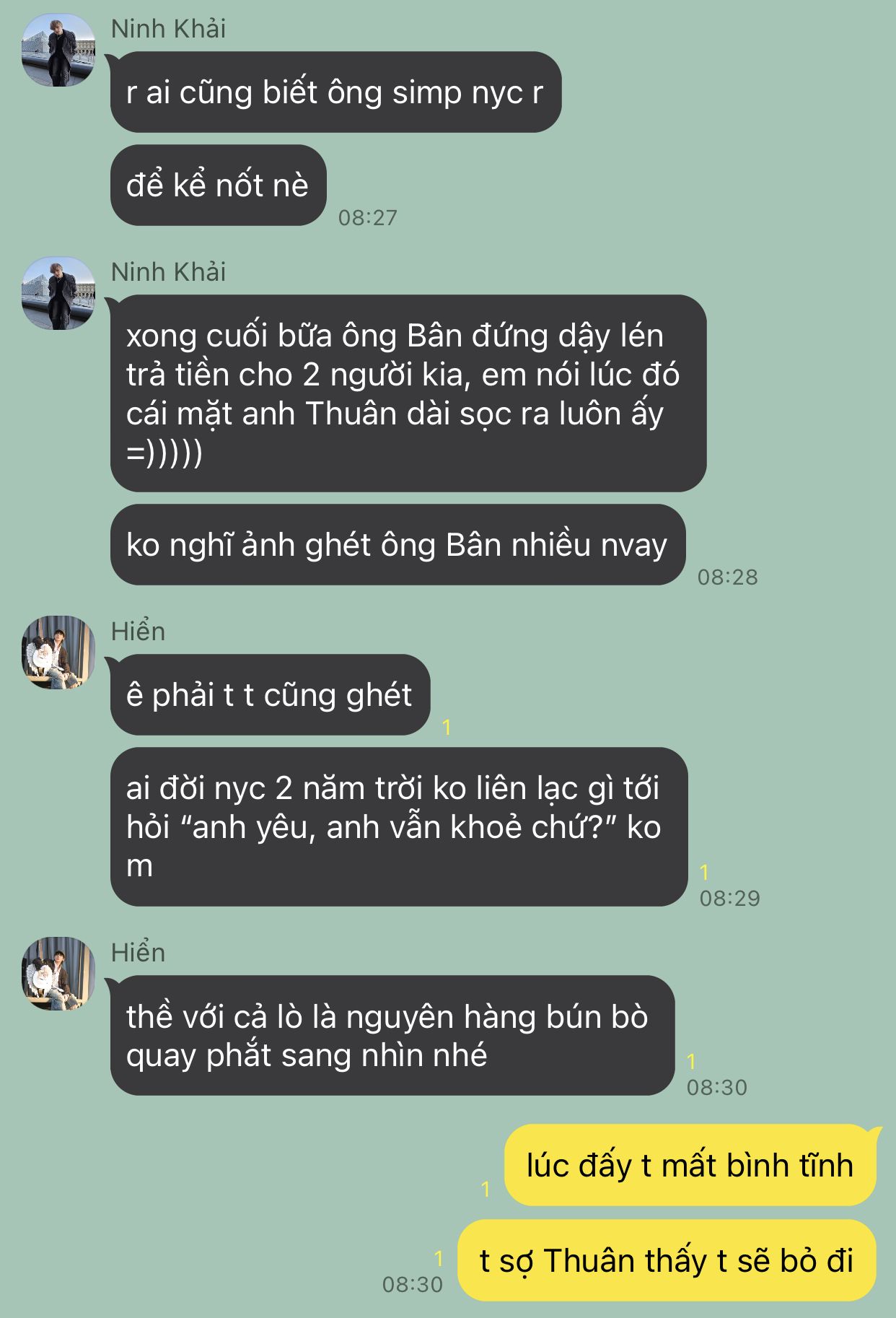Open the sender name 'Ninh Khải' at the top
Screen dimensions: 896x1318
(x=168, y=29)
